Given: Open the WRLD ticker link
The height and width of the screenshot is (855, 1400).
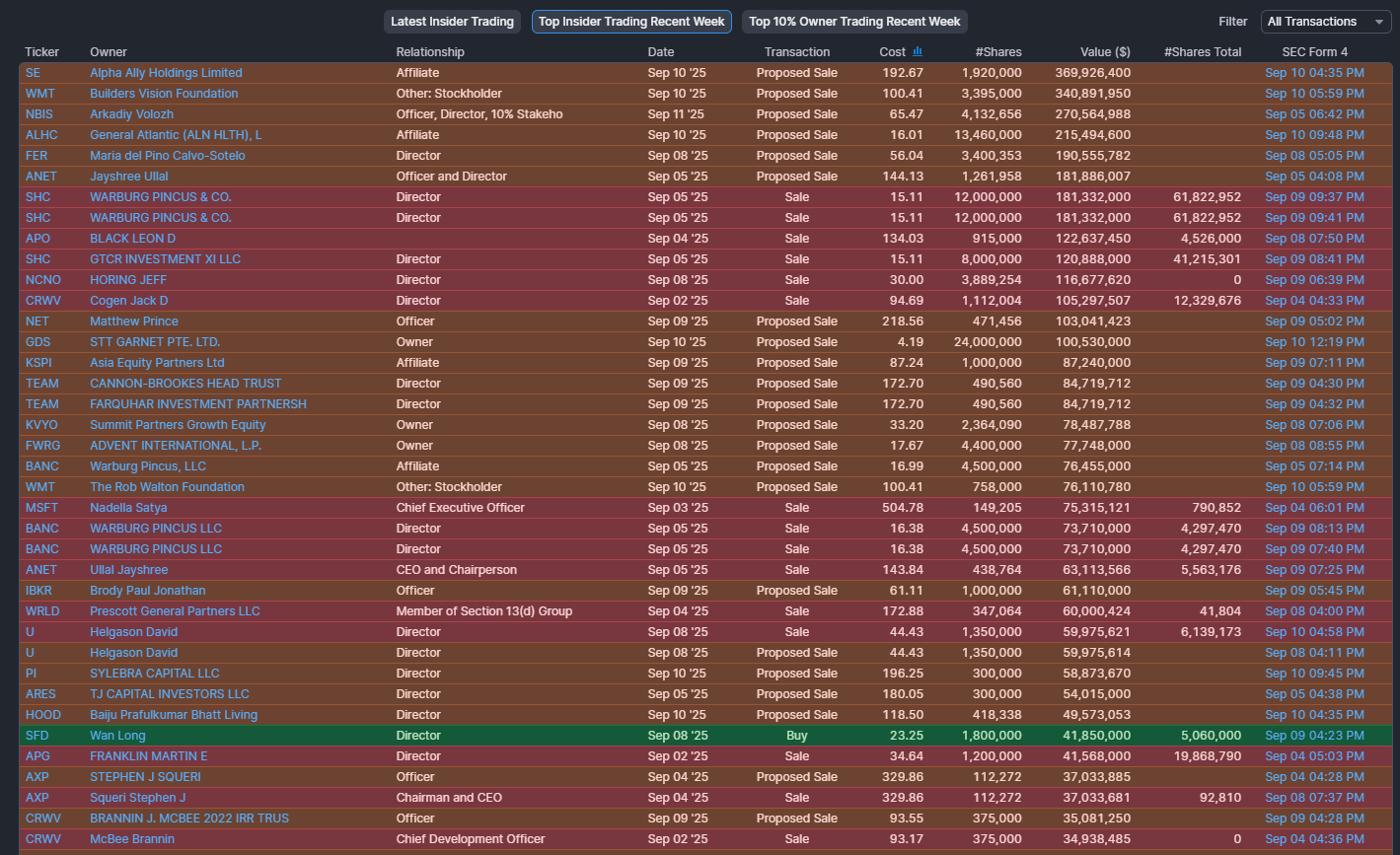Looking at the screenshot, I should click(42, 611).
